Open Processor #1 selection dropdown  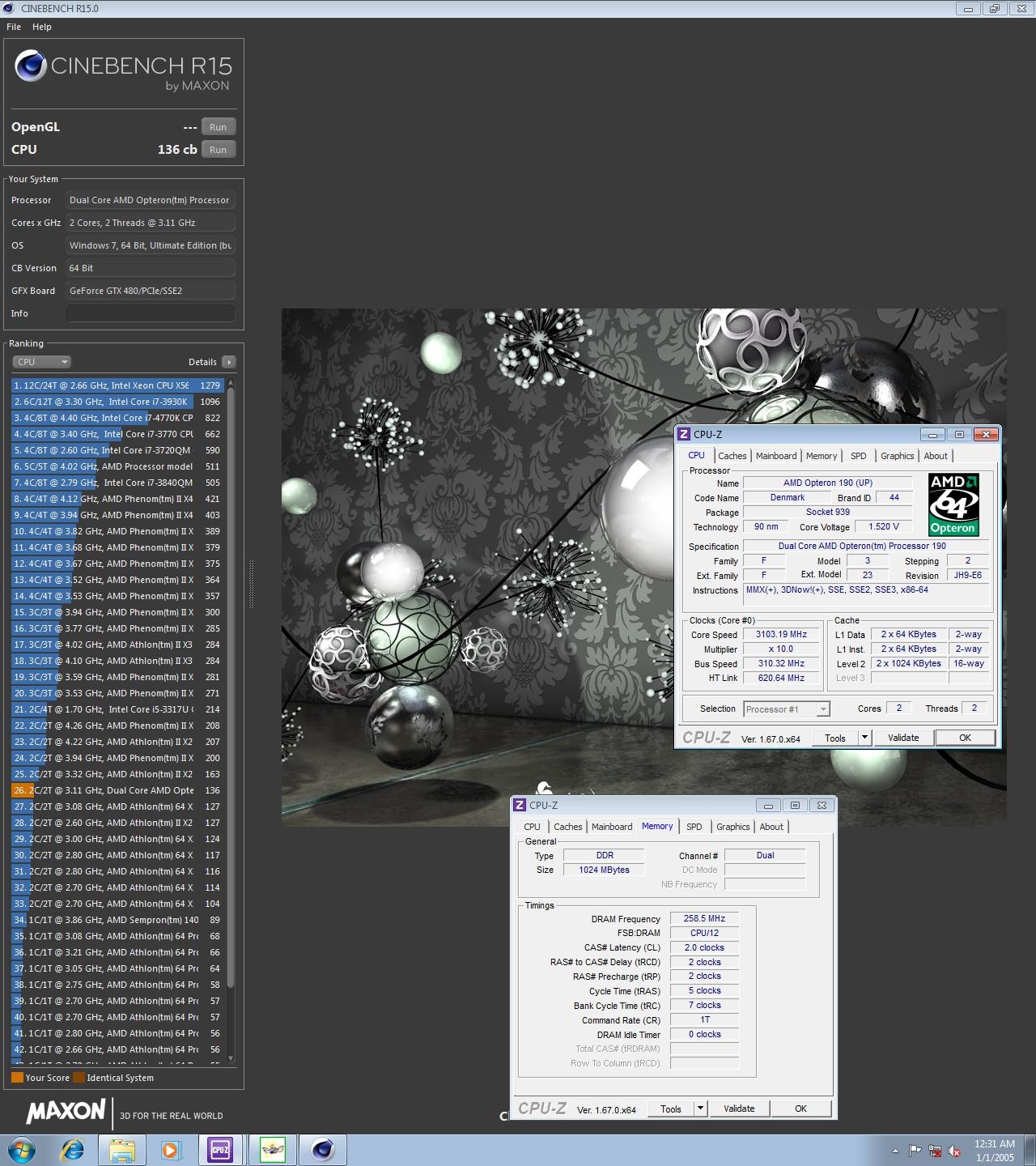787,709
